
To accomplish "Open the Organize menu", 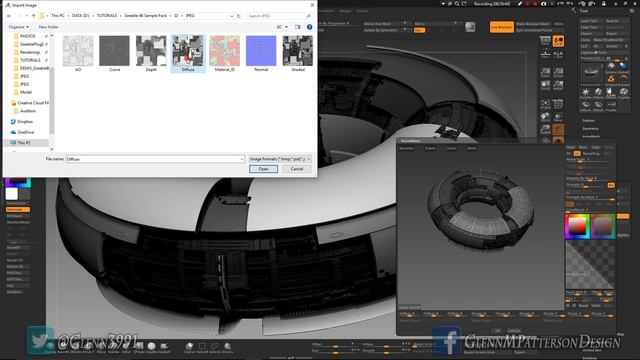I will [18, 27].
